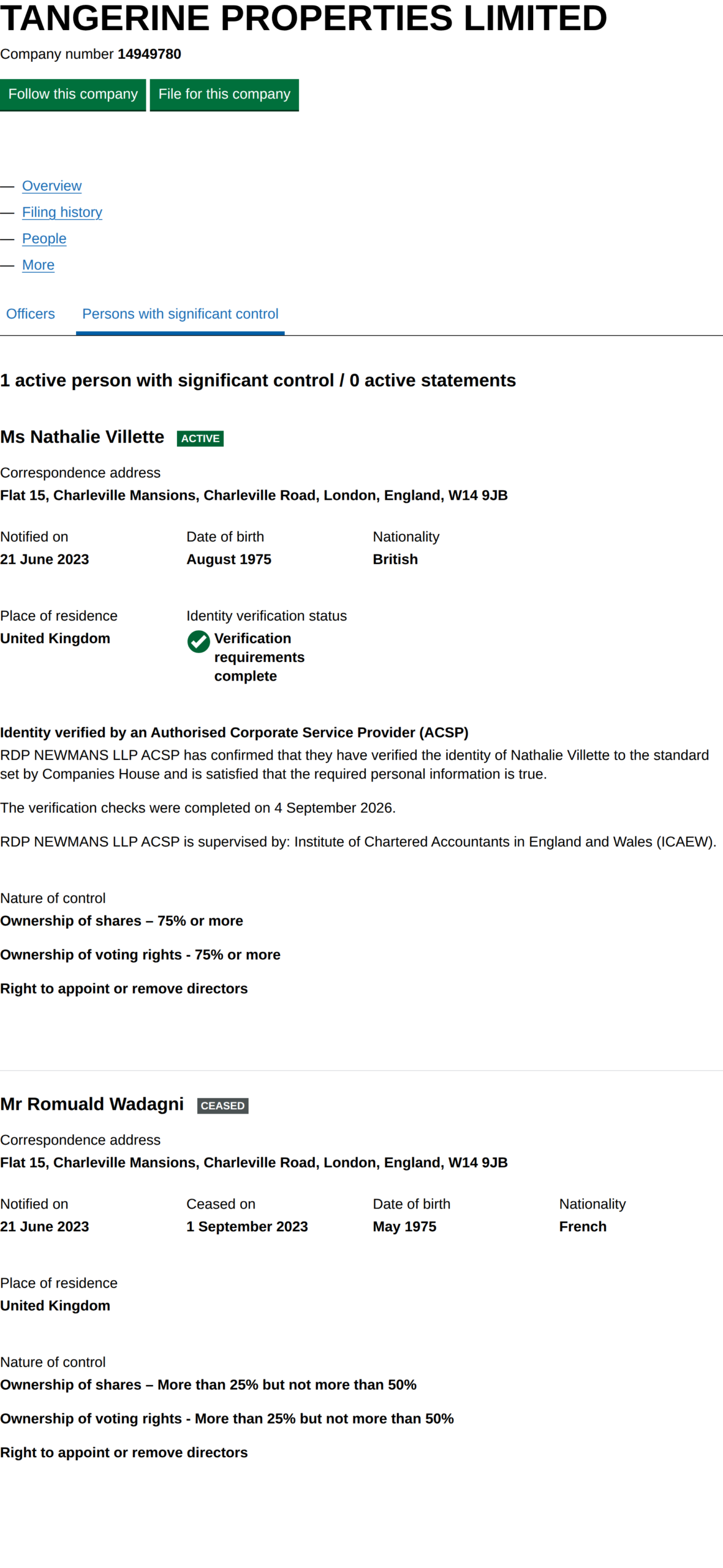The width and height of the screenshot is (723, 1568).
Task: Open the Overview link
Action: tap(51, 186)
